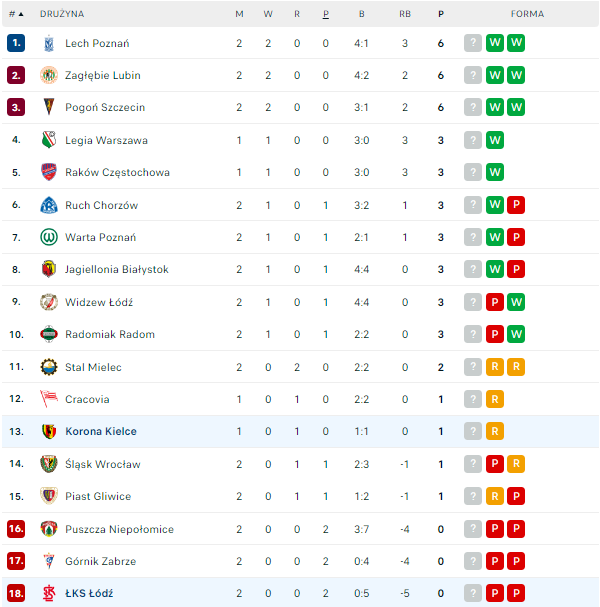Click the Lech Poznań club crest

point(48,43)
